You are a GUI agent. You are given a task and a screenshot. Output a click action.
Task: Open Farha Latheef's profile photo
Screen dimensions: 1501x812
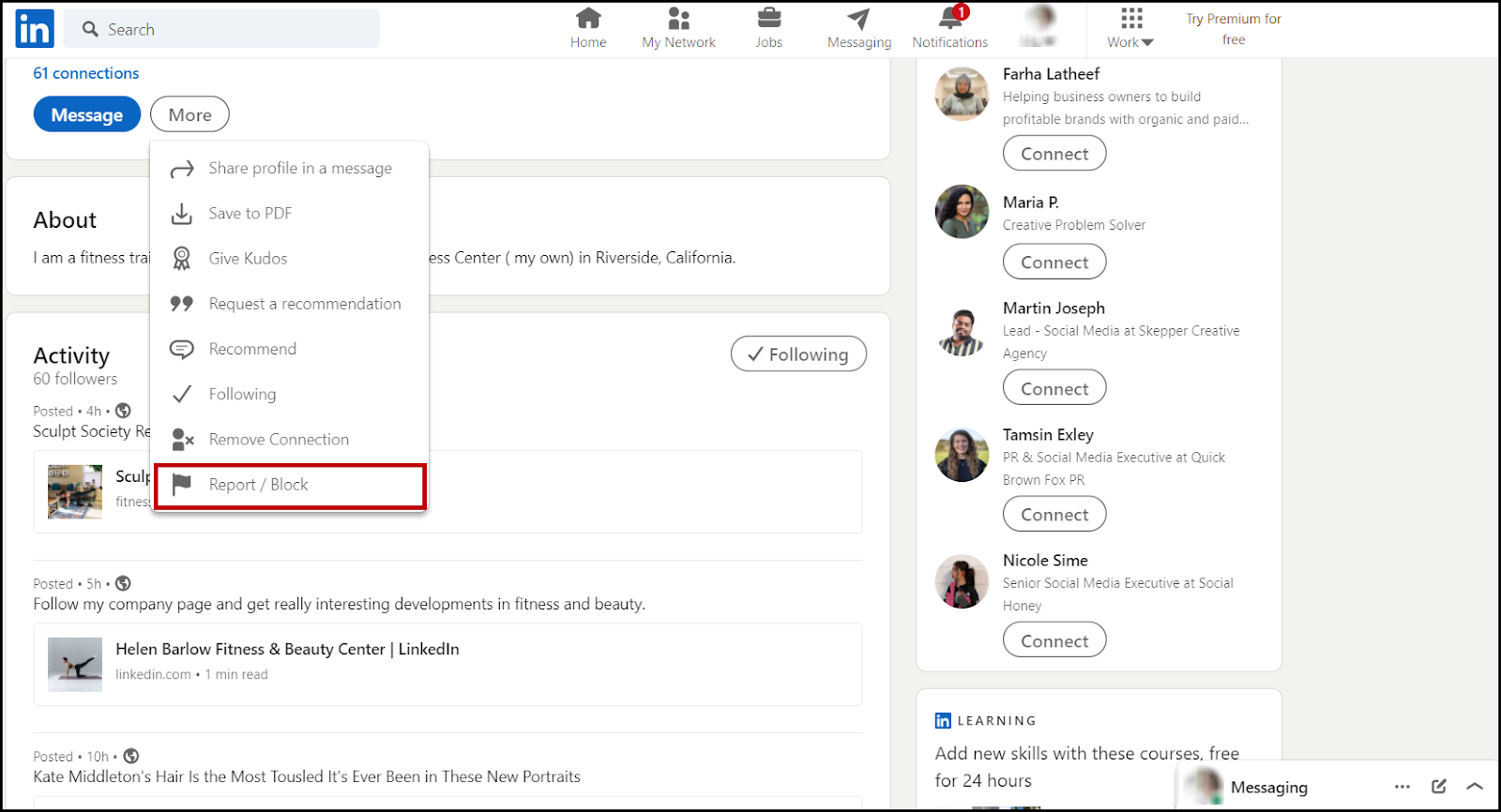962,94
